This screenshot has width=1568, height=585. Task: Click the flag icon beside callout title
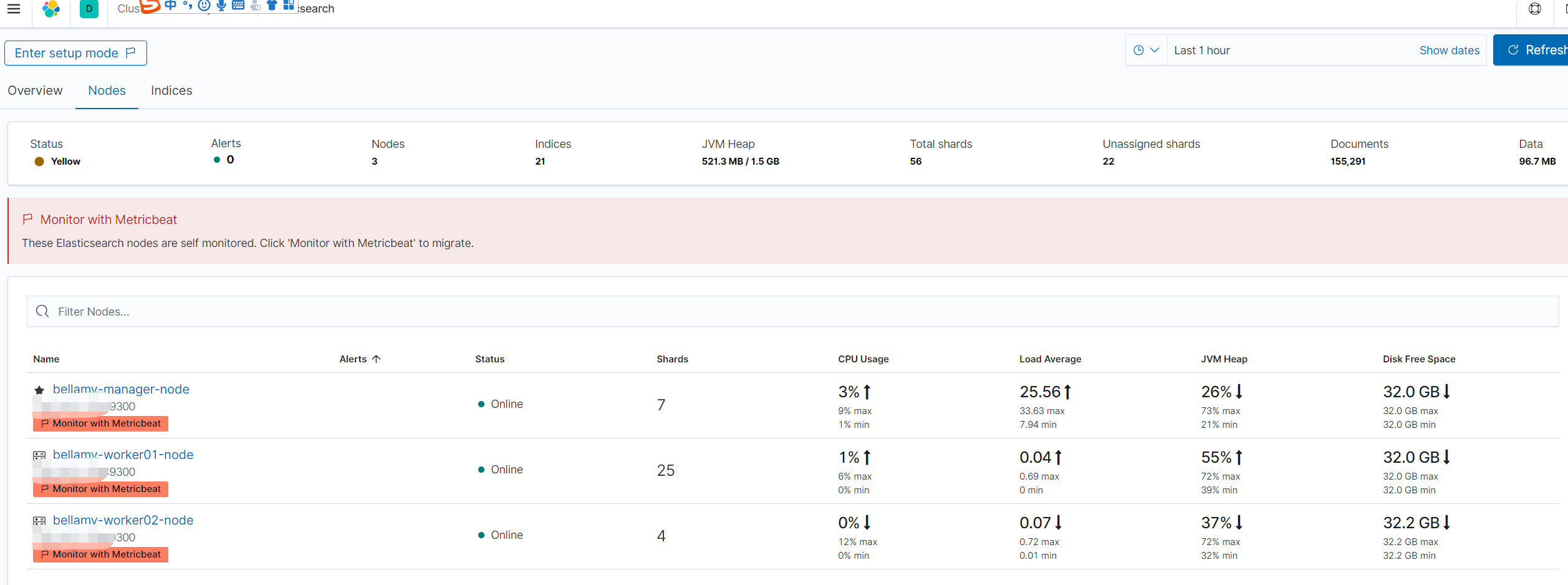click(27, 220)
